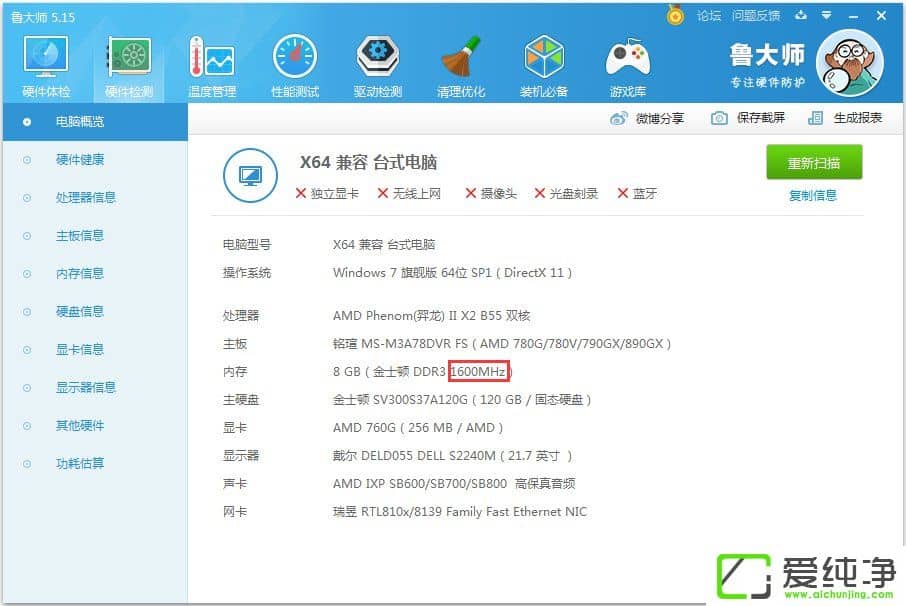Viewport: 906px width, 606px height.
Task: Switch to 功耗估算 in the sidebar
Action: [x=80, y=464]
